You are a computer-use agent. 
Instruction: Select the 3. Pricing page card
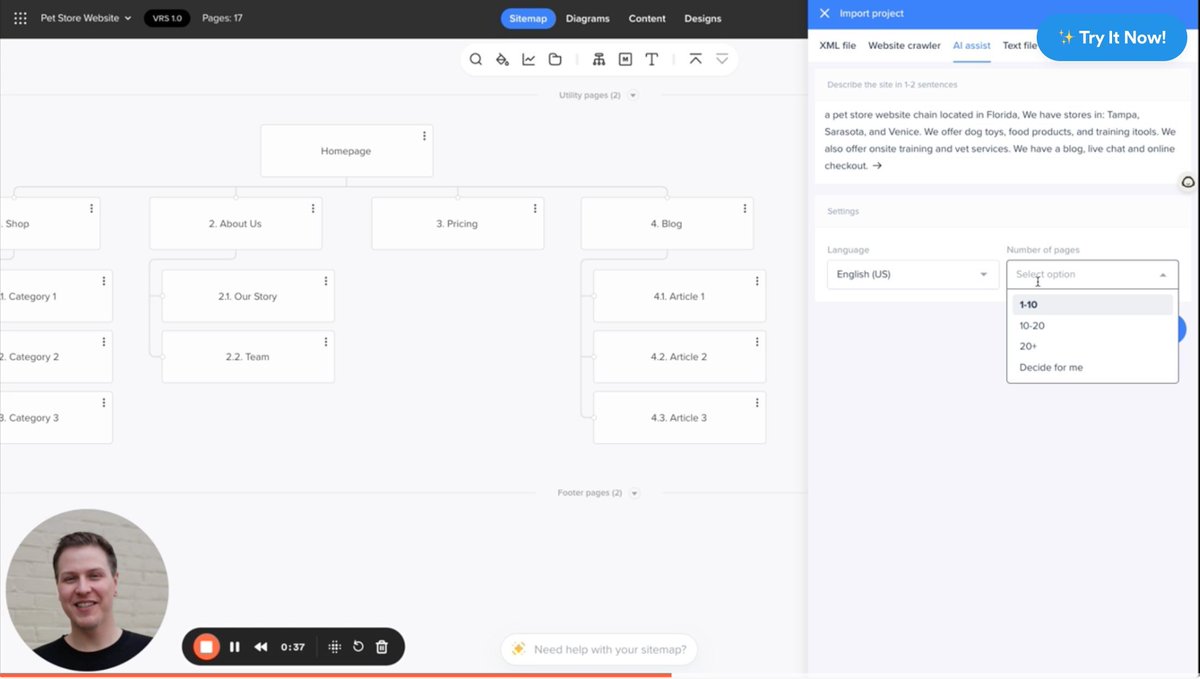[x=457, y=224]
